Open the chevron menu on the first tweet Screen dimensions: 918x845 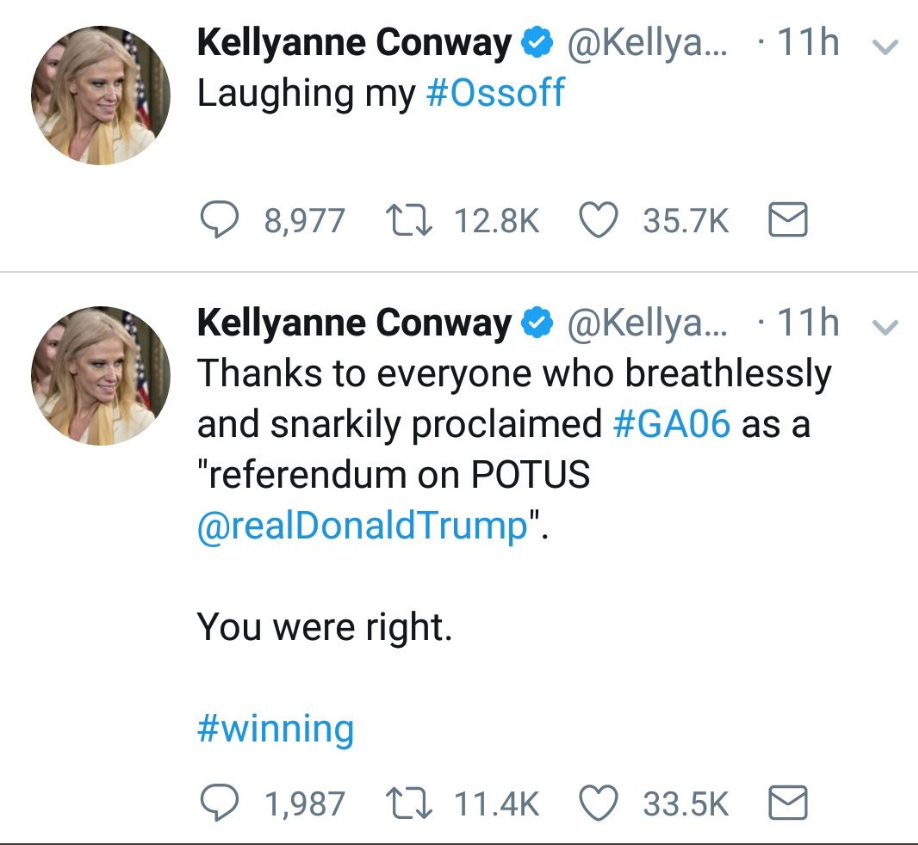click(x=885, y=47)
